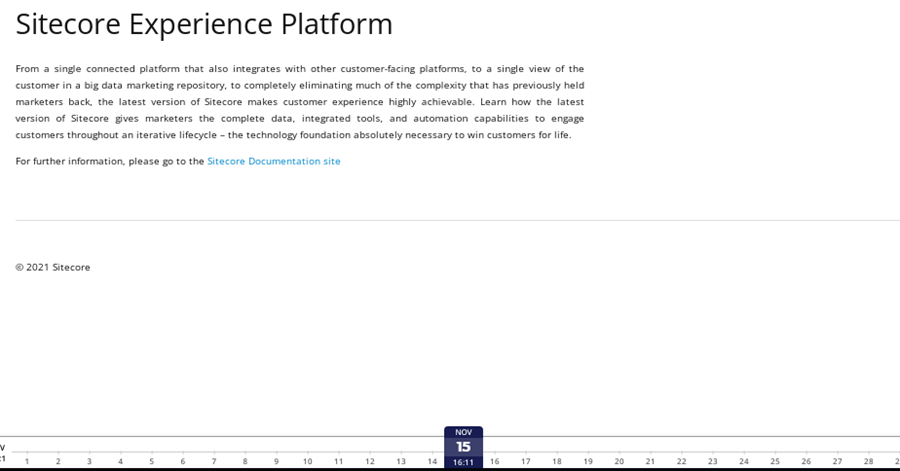Select day 26 on the timeline

806,461
